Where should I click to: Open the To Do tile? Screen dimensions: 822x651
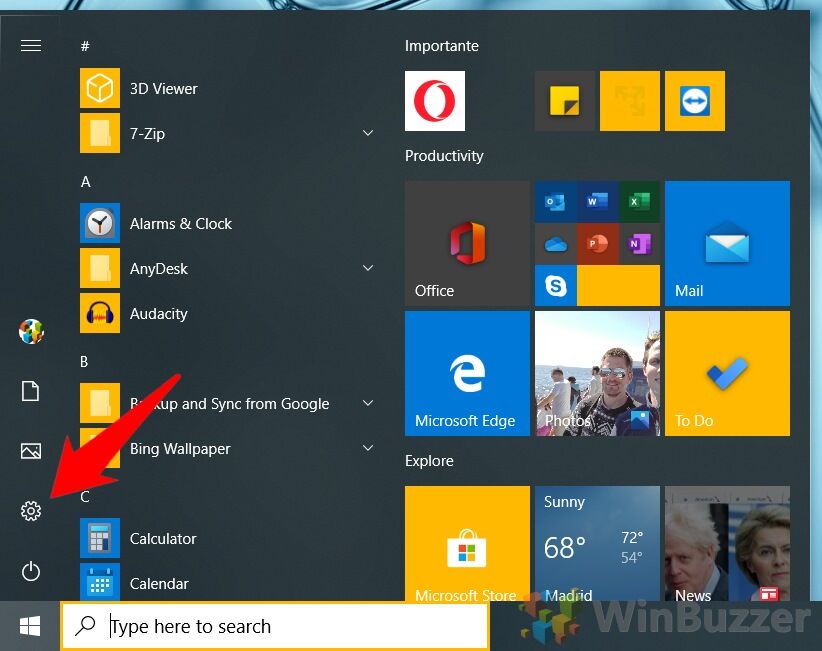click(727, 373)
